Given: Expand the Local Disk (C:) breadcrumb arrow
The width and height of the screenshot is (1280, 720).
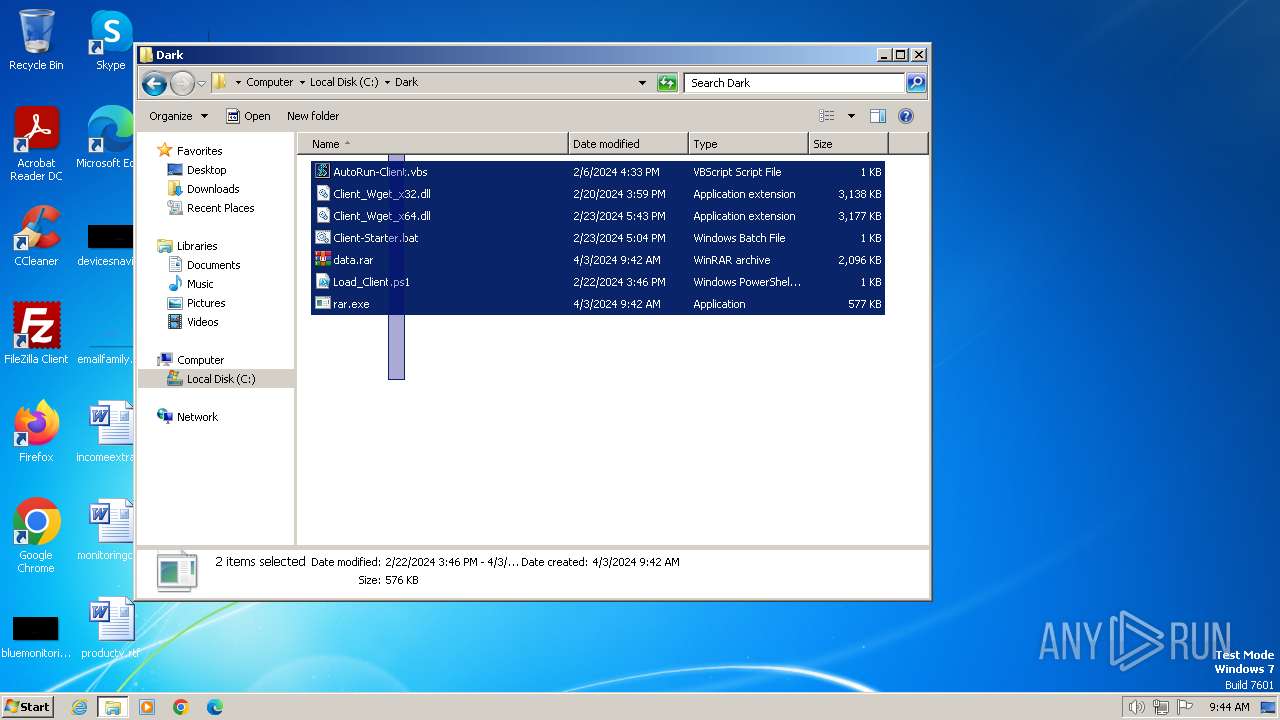Looking at the screenshot, I should [387, 83].
